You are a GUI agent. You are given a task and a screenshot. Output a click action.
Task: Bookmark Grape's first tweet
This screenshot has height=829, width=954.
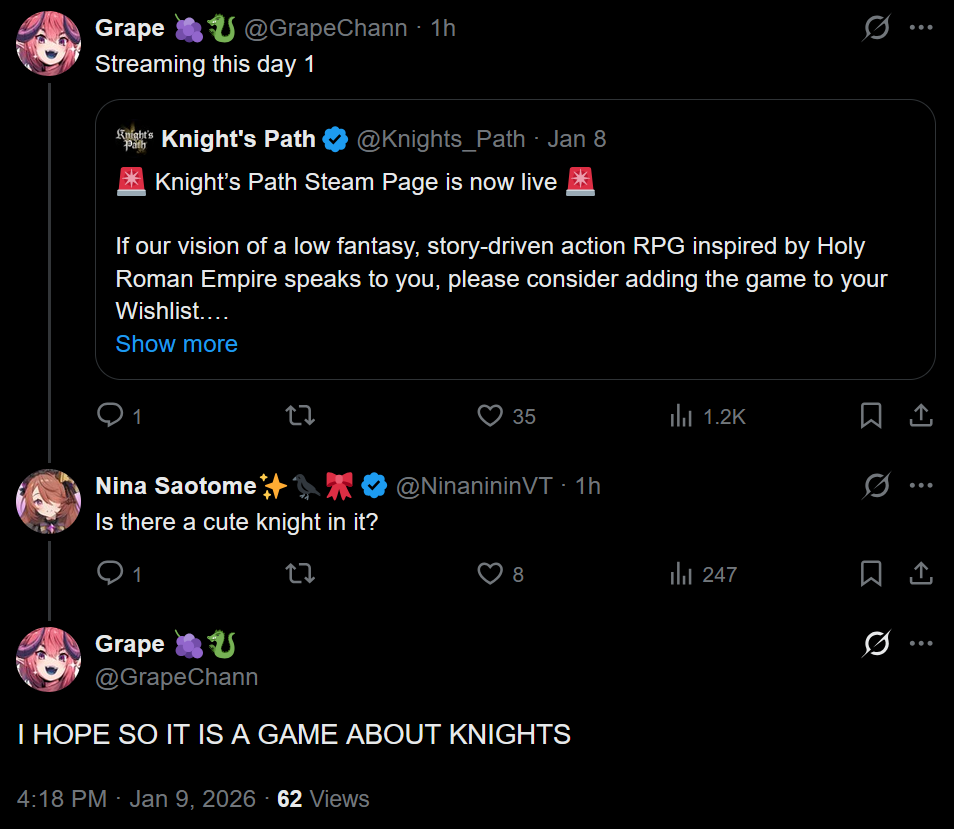[871, 415]
